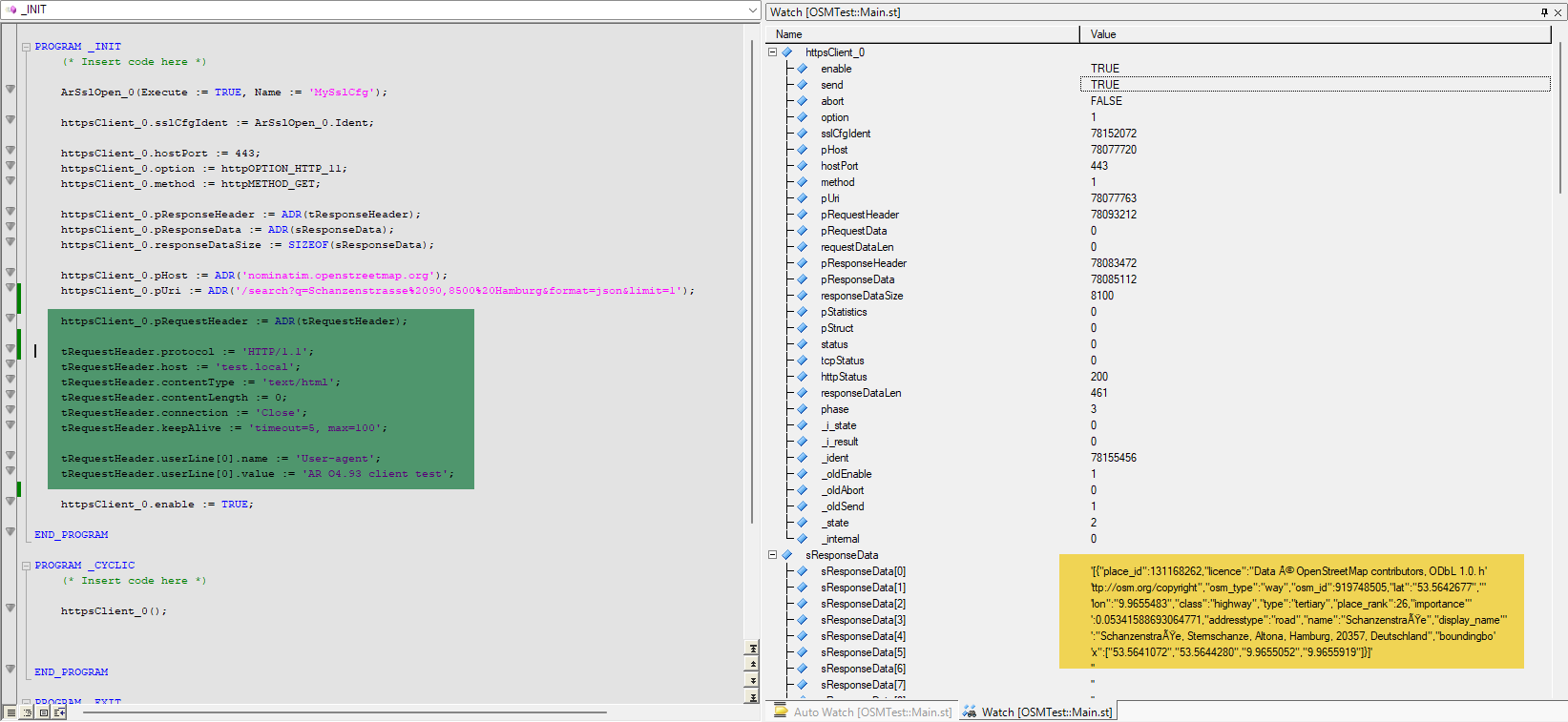Click first editor view-mode icon at bottom left
The width and height of the screenshot is (1568, 722).
[x=10, y=712]
